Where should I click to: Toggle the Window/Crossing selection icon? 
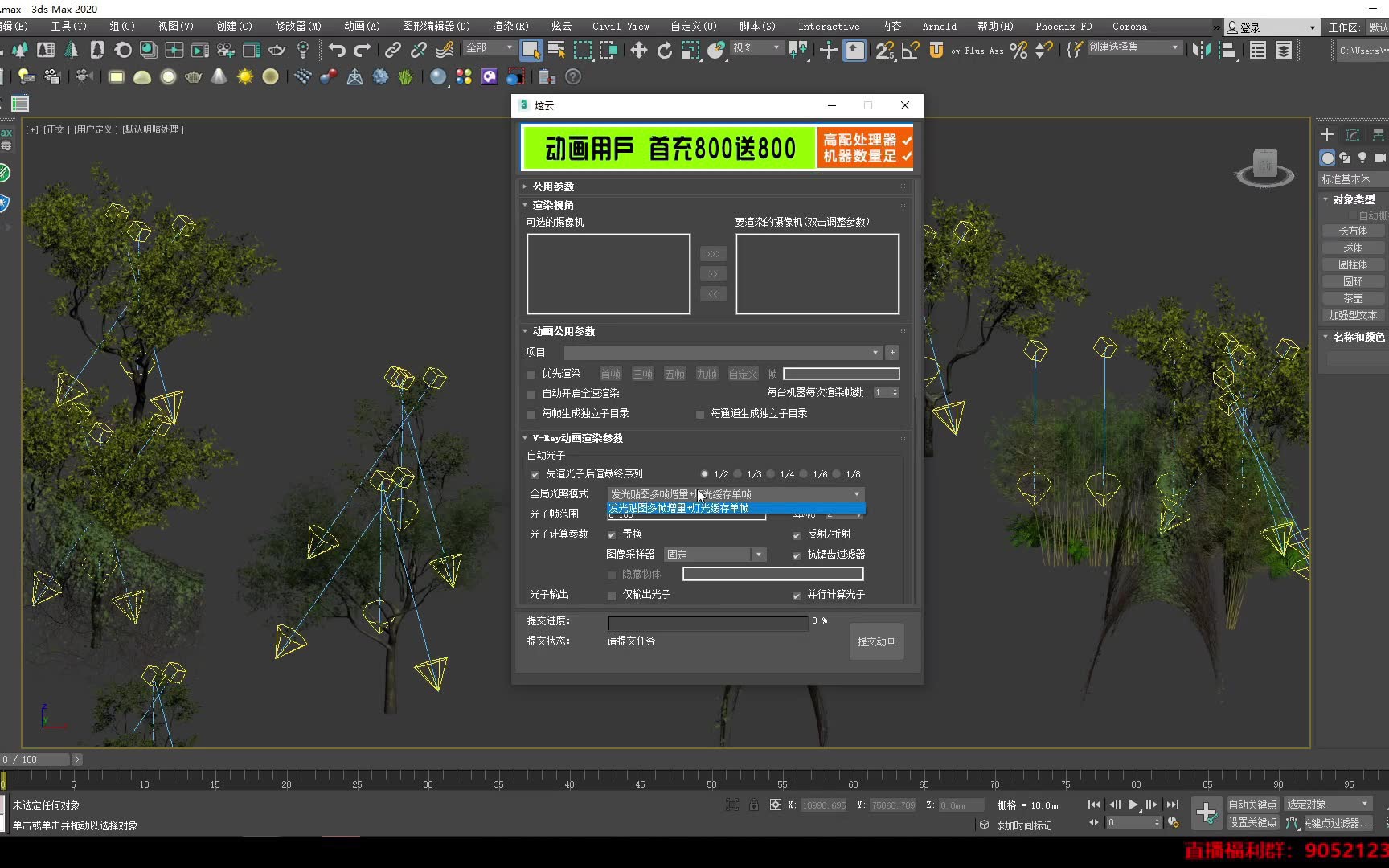pyautogui.click(x=608, y=51)
